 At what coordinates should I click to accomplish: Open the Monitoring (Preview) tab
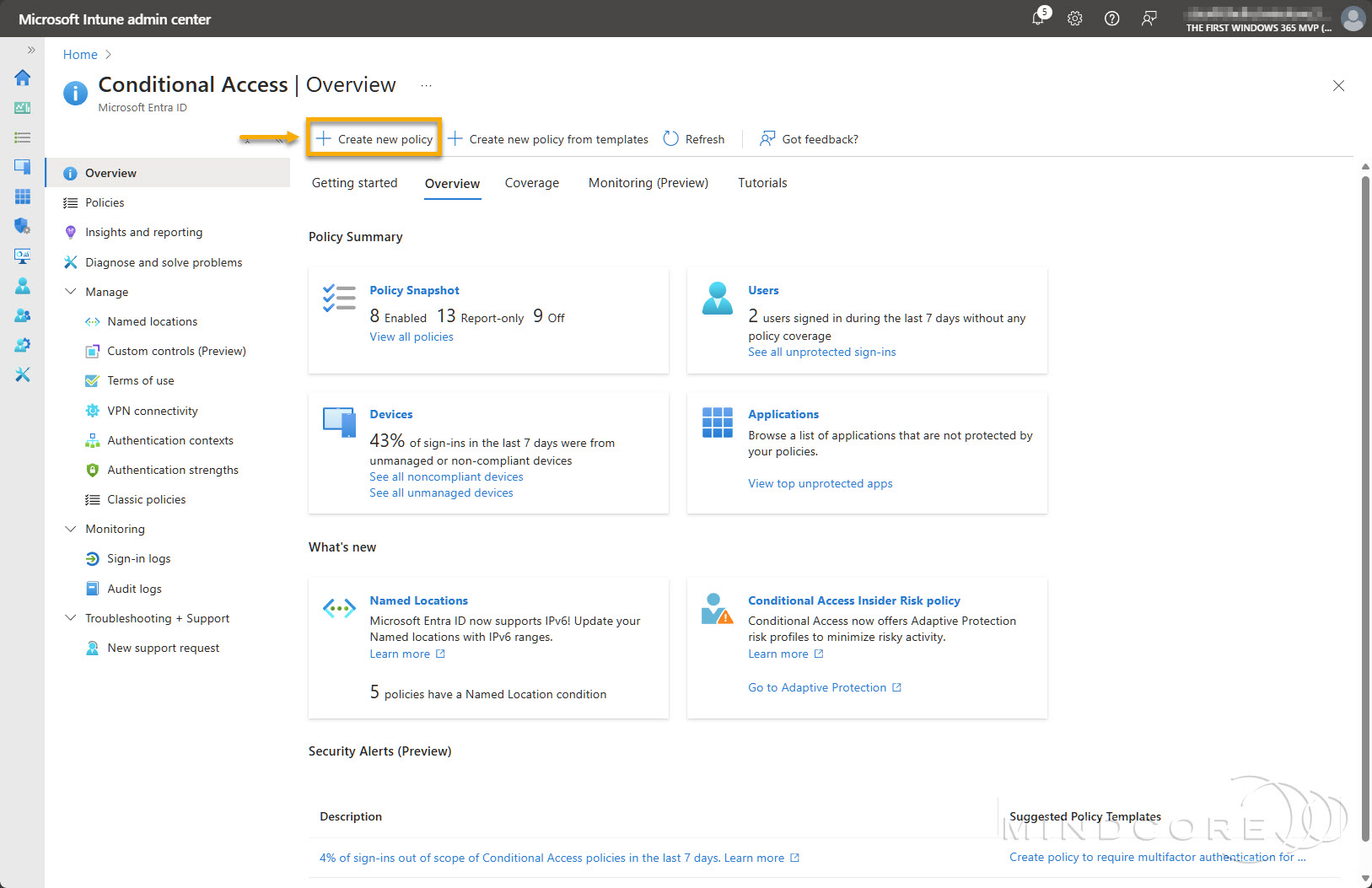tap(648, 183)
